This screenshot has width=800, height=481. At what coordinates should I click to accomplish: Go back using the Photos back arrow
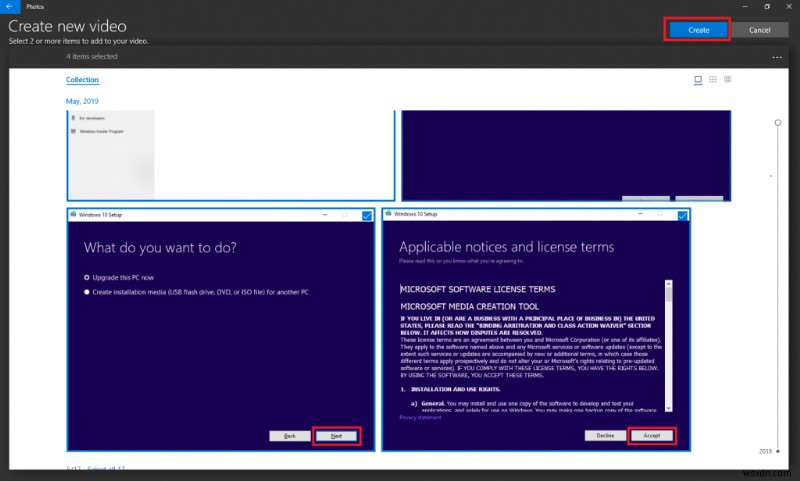(10, 7)
